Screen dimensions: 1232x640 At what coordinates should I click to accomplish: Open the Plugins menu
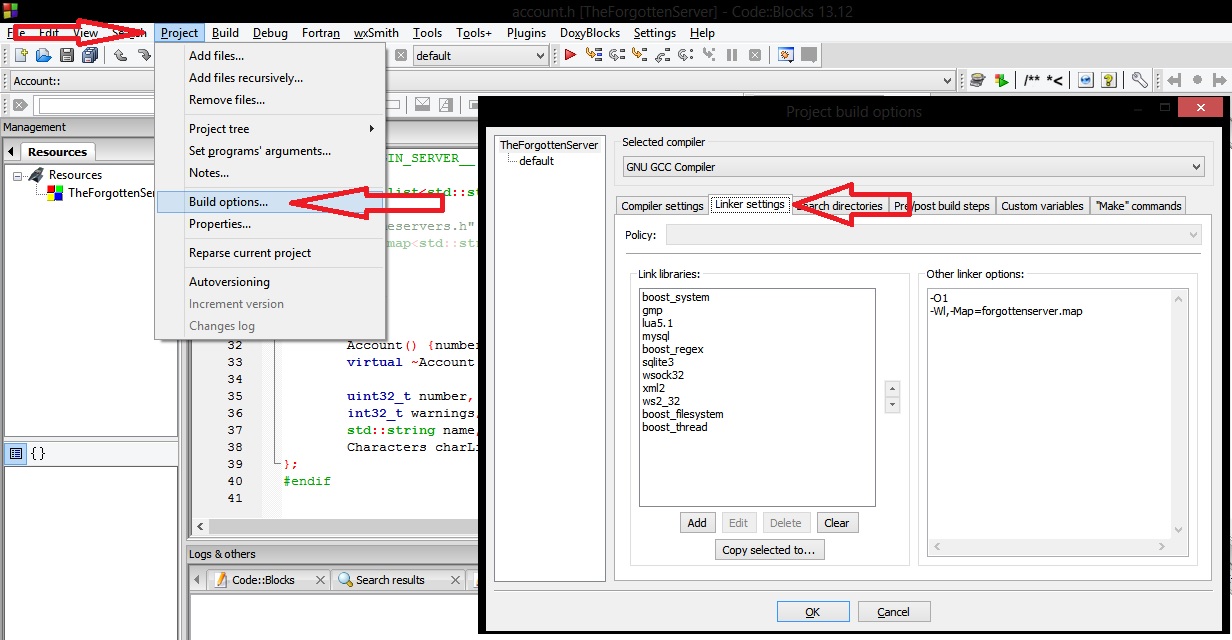(527, 32)
